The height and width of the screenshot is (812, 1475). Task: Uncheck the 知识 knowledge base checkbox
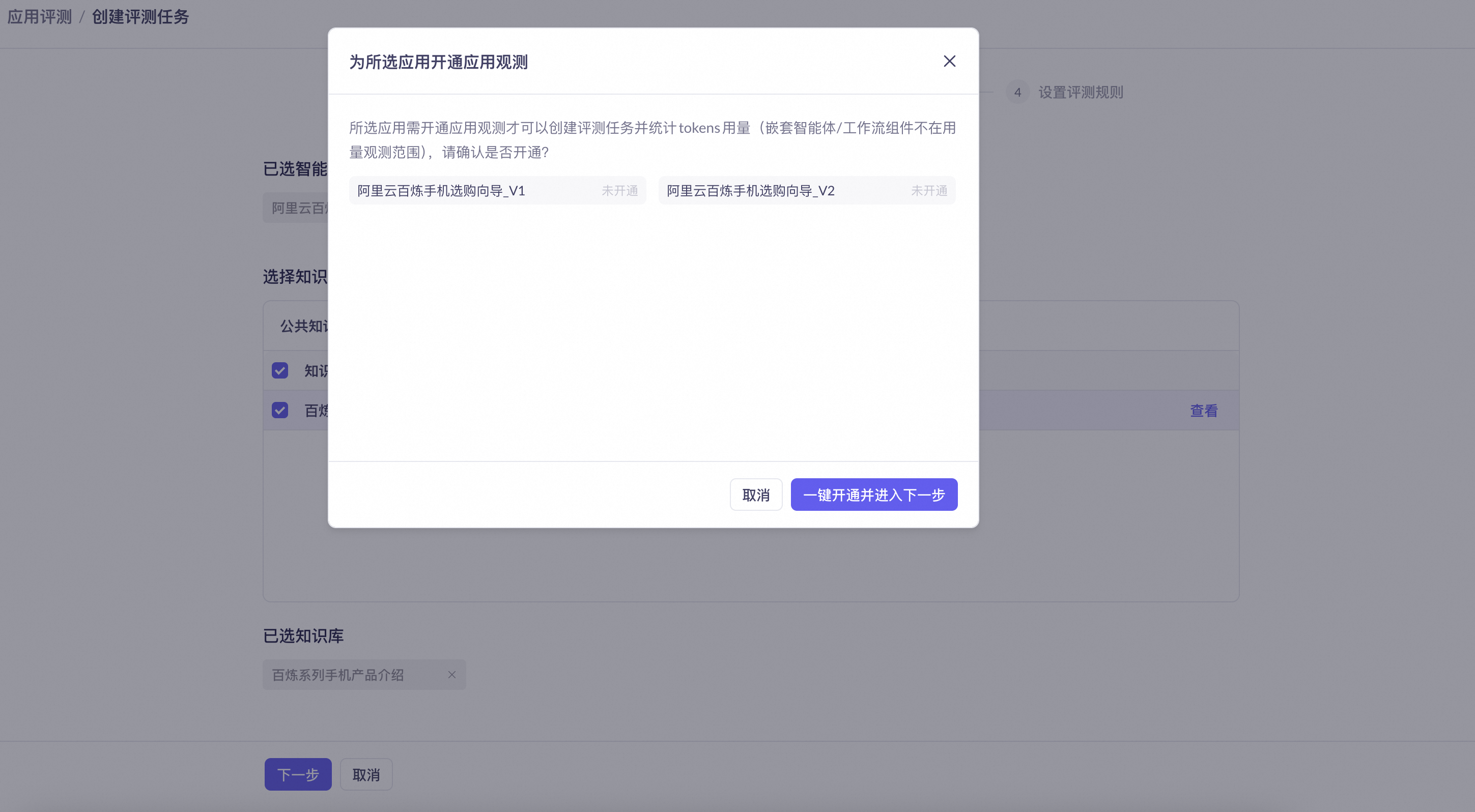(x=280, y=370)
